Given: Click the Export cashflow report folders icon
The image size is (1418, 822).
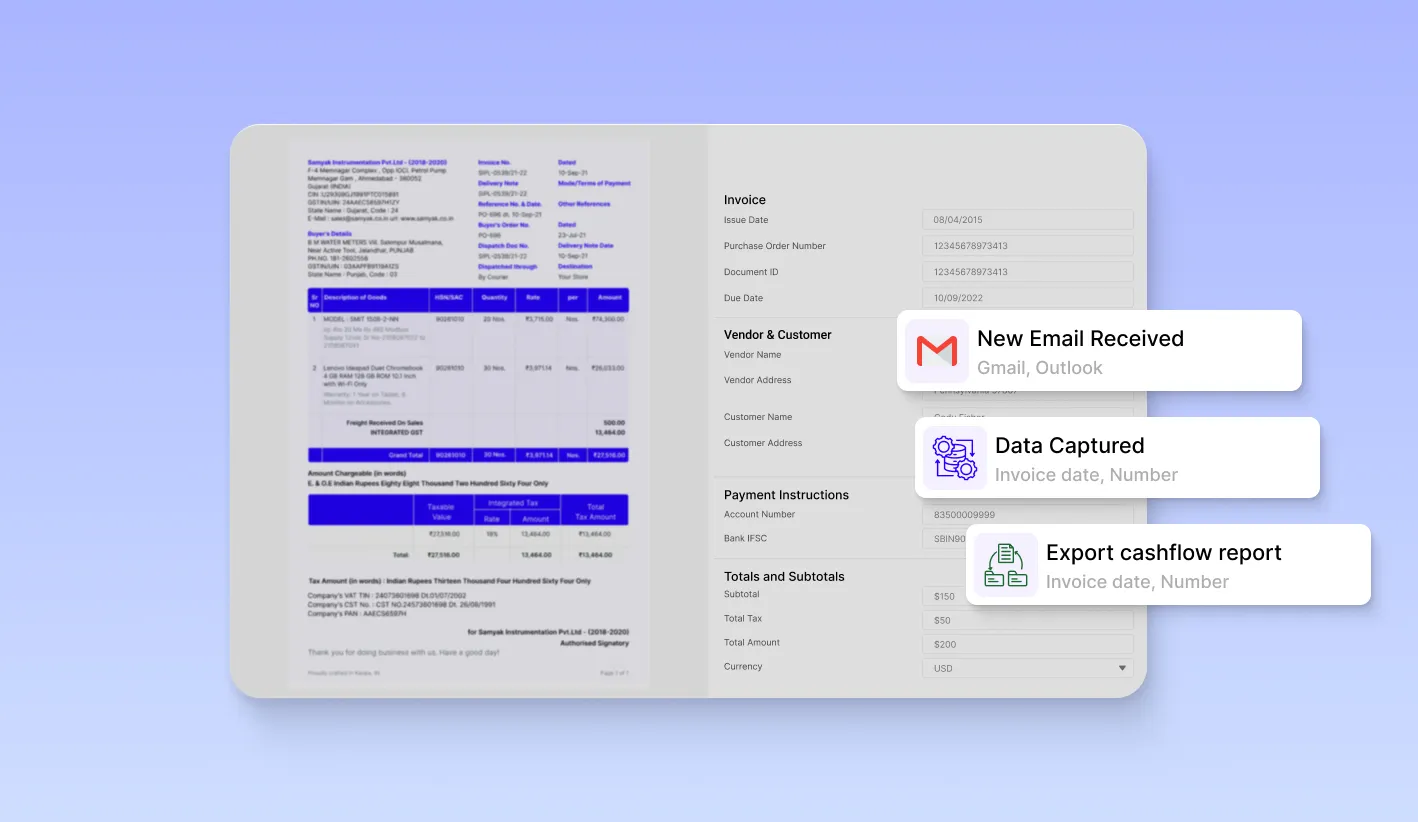Looking at the screenshot, I should [1005, 564].
